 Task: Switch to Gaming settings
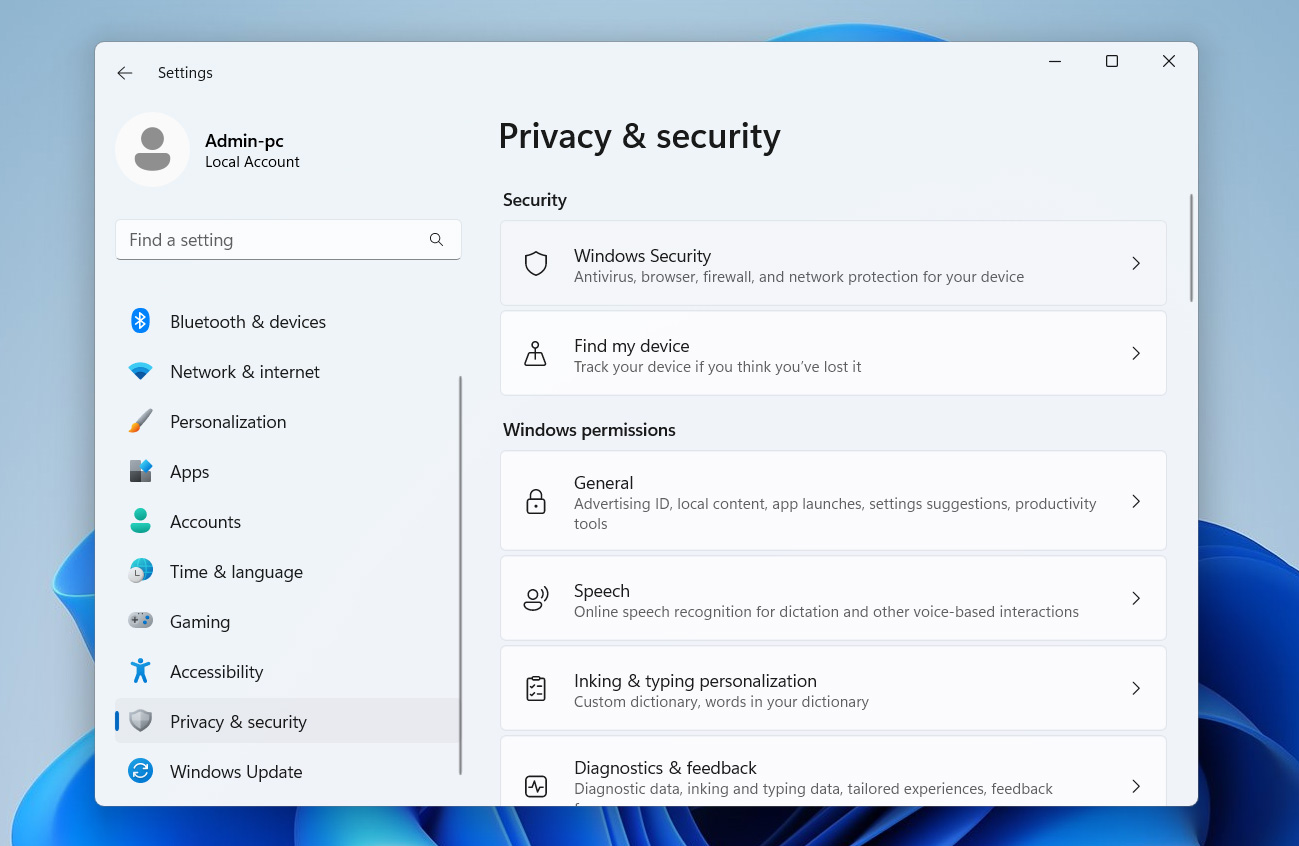point(287,621)
